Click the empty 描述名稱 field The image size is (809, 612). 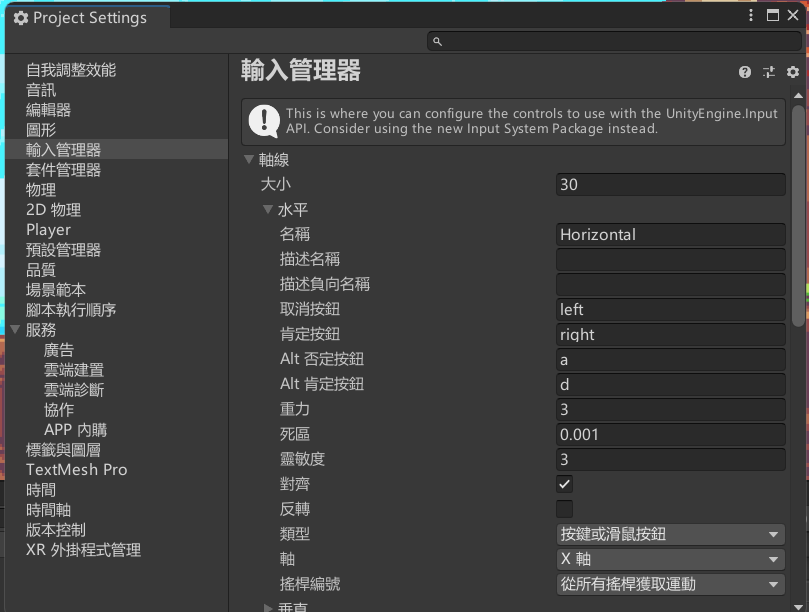click(x=671, y=259)
